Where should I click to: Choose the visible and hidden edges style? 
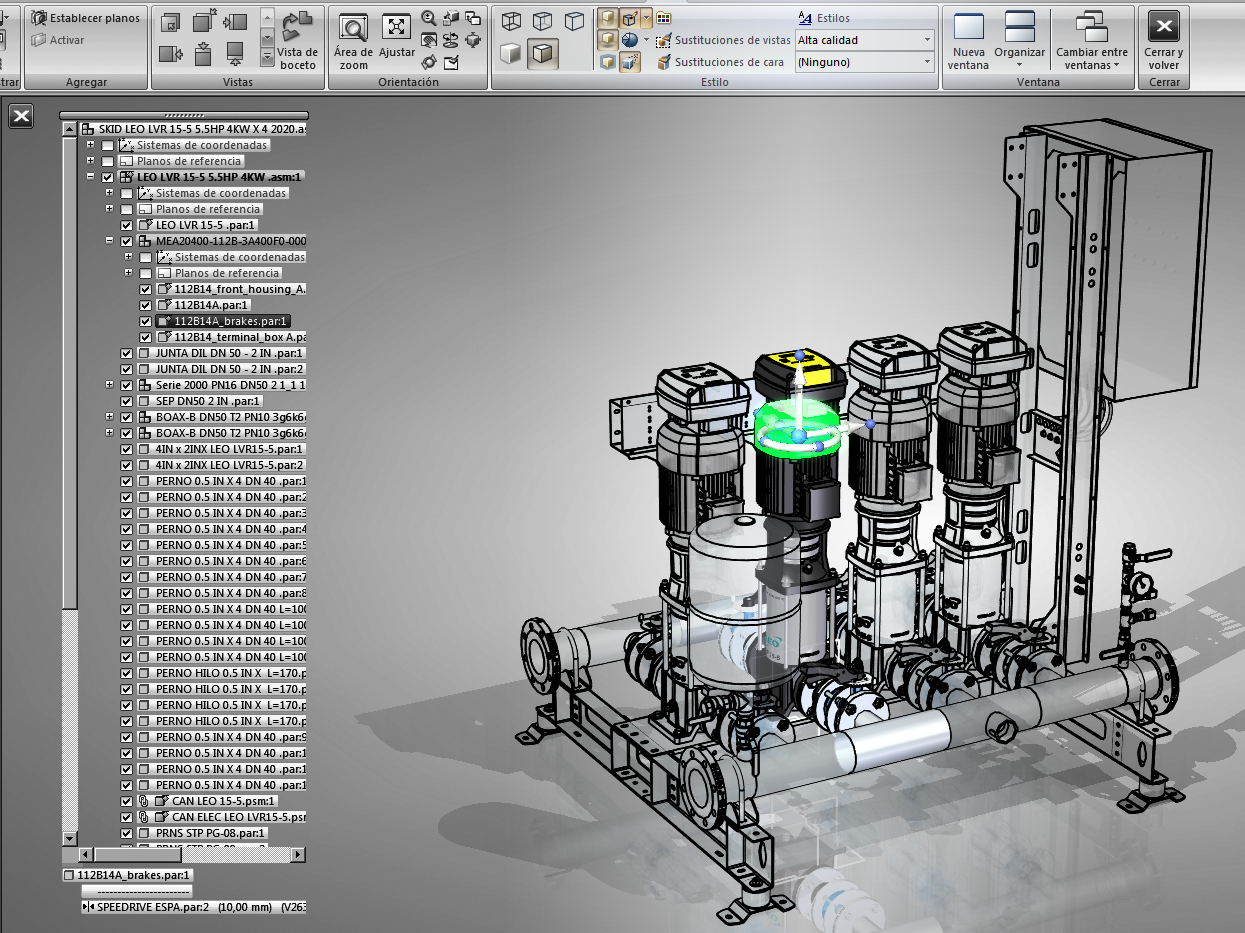pyautogui.click(x=543, y=21)
